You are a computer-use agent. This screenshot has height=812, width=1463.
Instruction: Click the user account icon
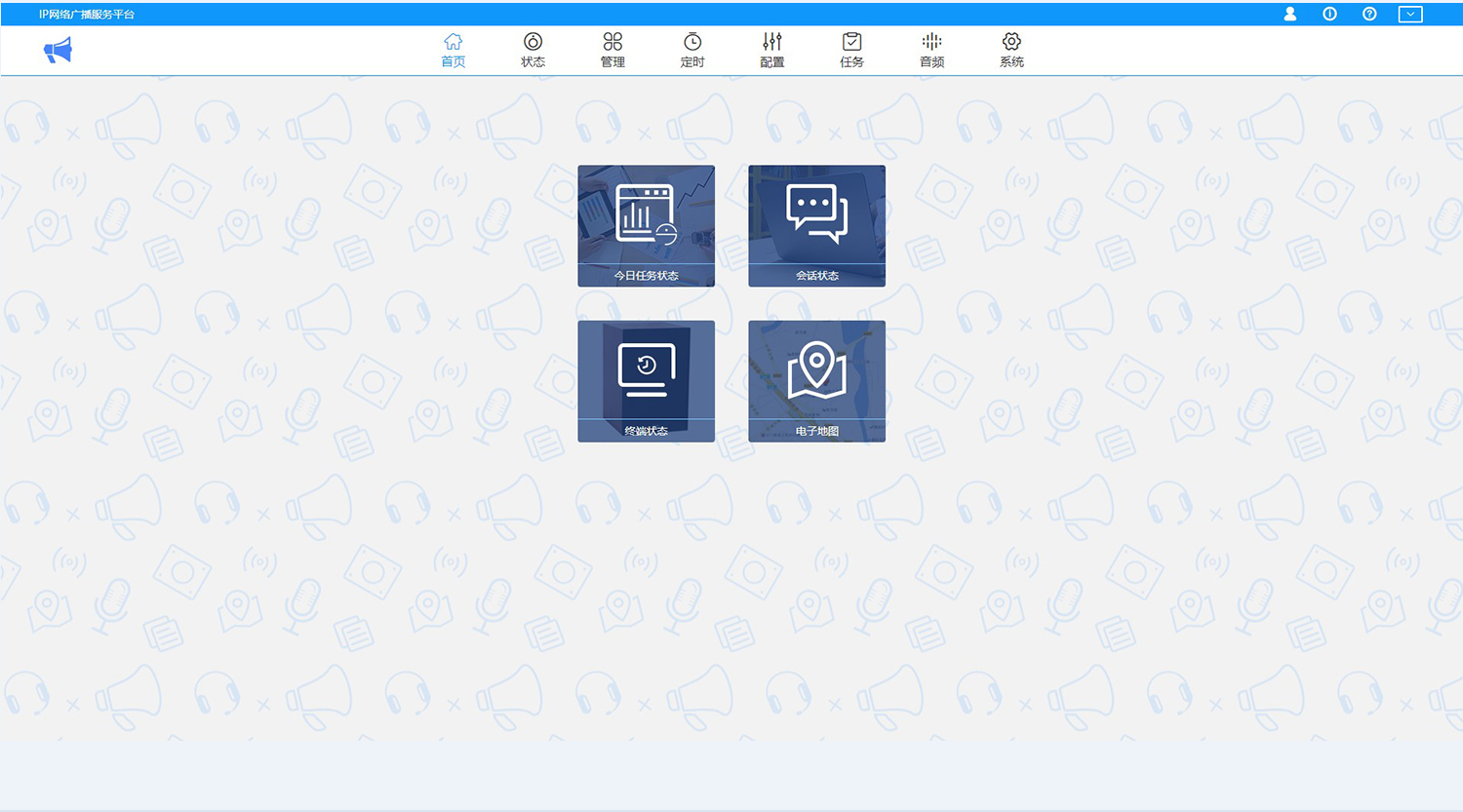[x=1289, y=14]
